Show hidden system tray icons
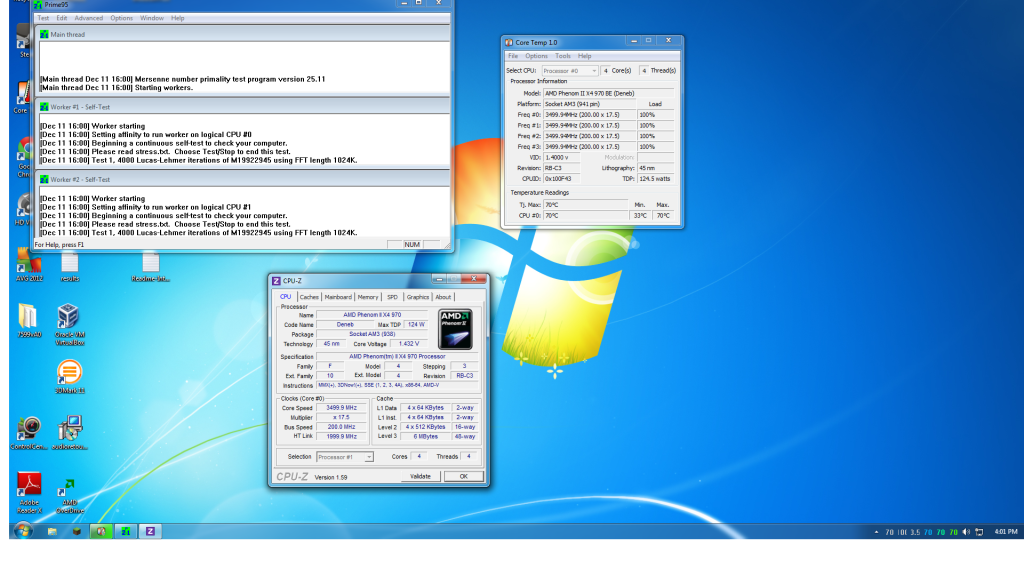This screenshot has height=576, width=1024. [876, 532]
